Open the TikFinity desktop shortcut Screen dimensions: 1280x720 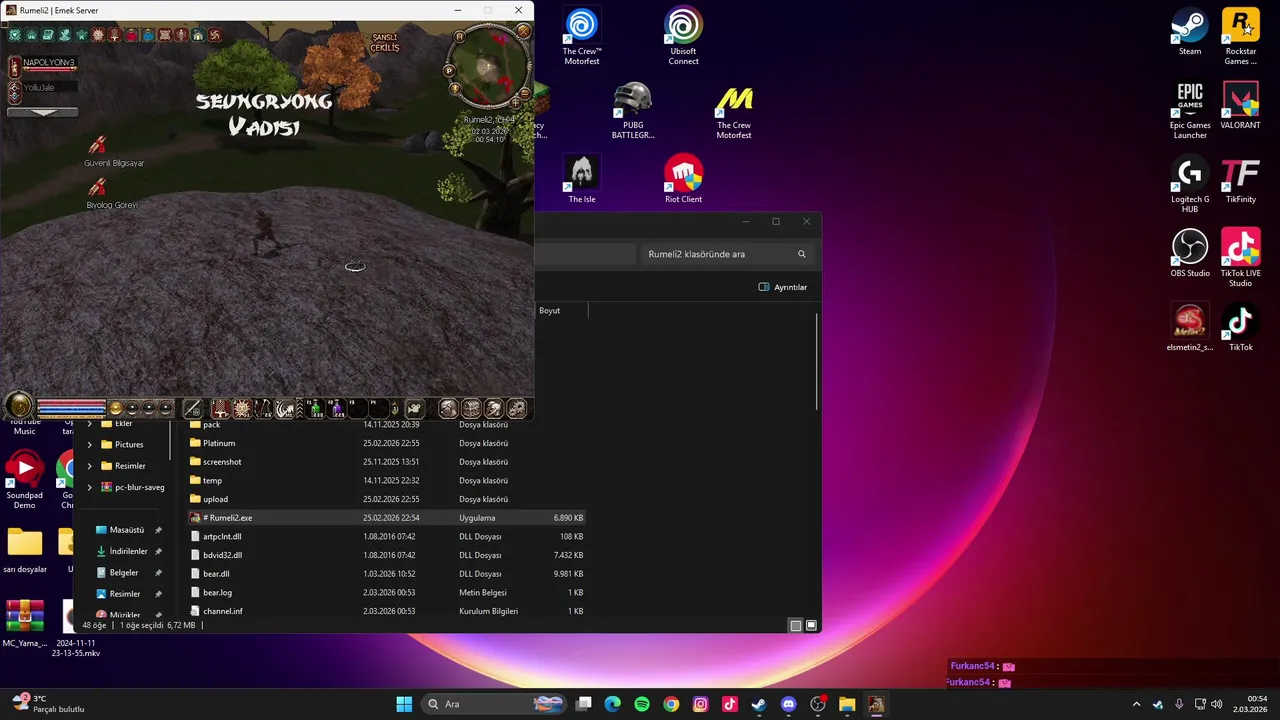click(1240, 180)
